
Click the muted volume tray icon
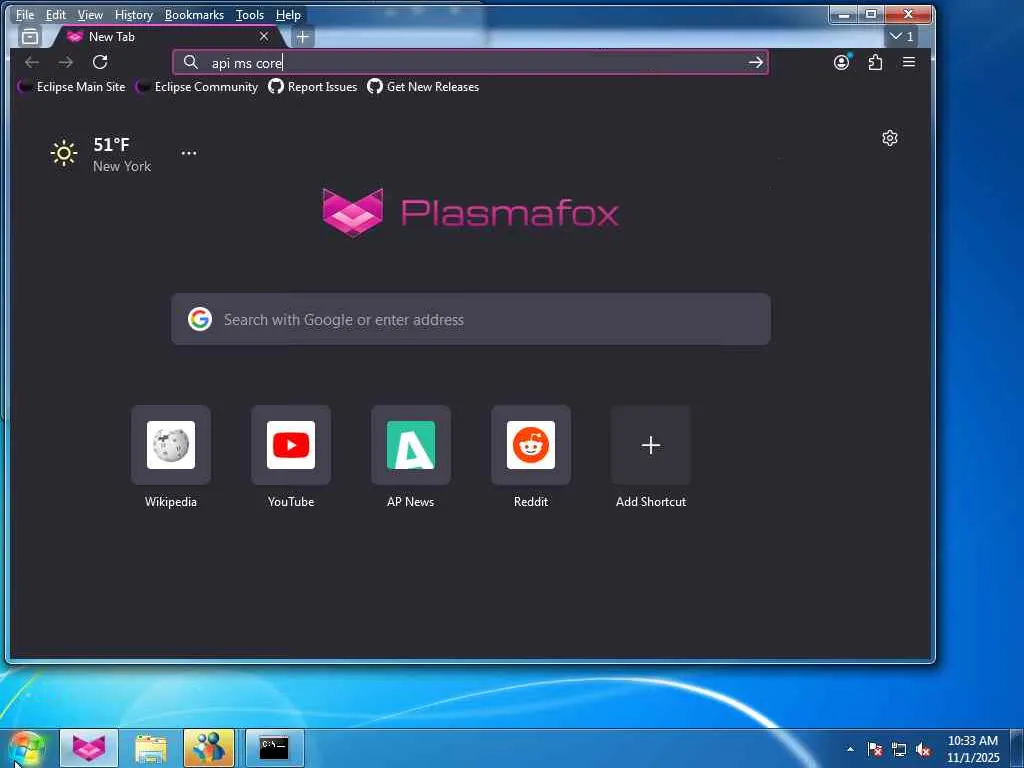point(923,750)
